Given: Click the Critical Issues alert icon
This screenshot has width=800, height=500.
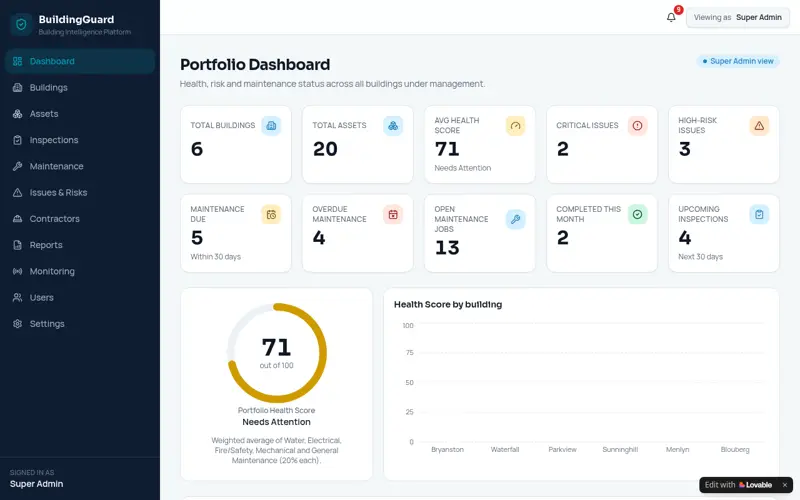Looking at the screenshot, I should [x=637, y=126].
